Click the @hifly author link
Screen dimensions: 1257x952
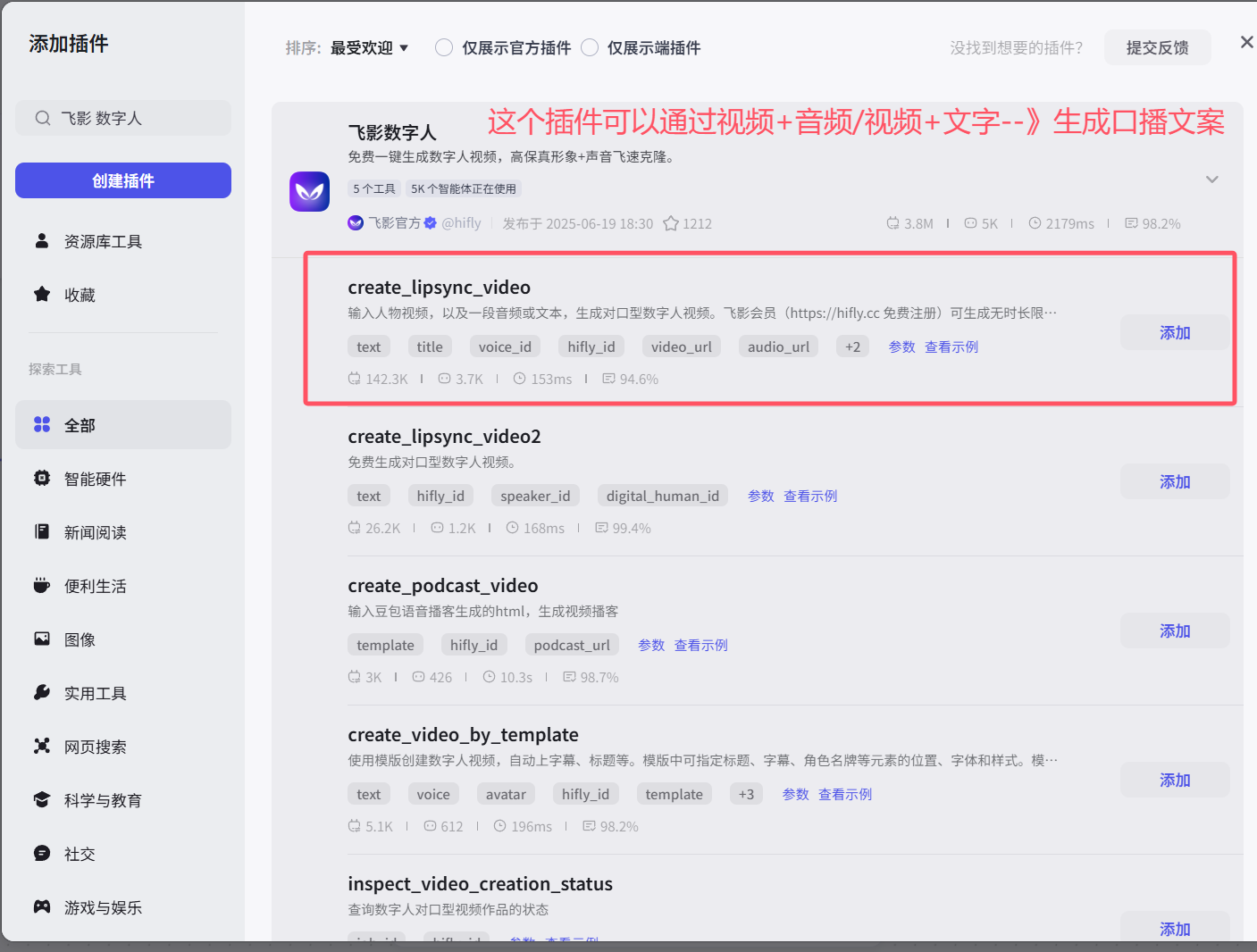coord(462,223)
